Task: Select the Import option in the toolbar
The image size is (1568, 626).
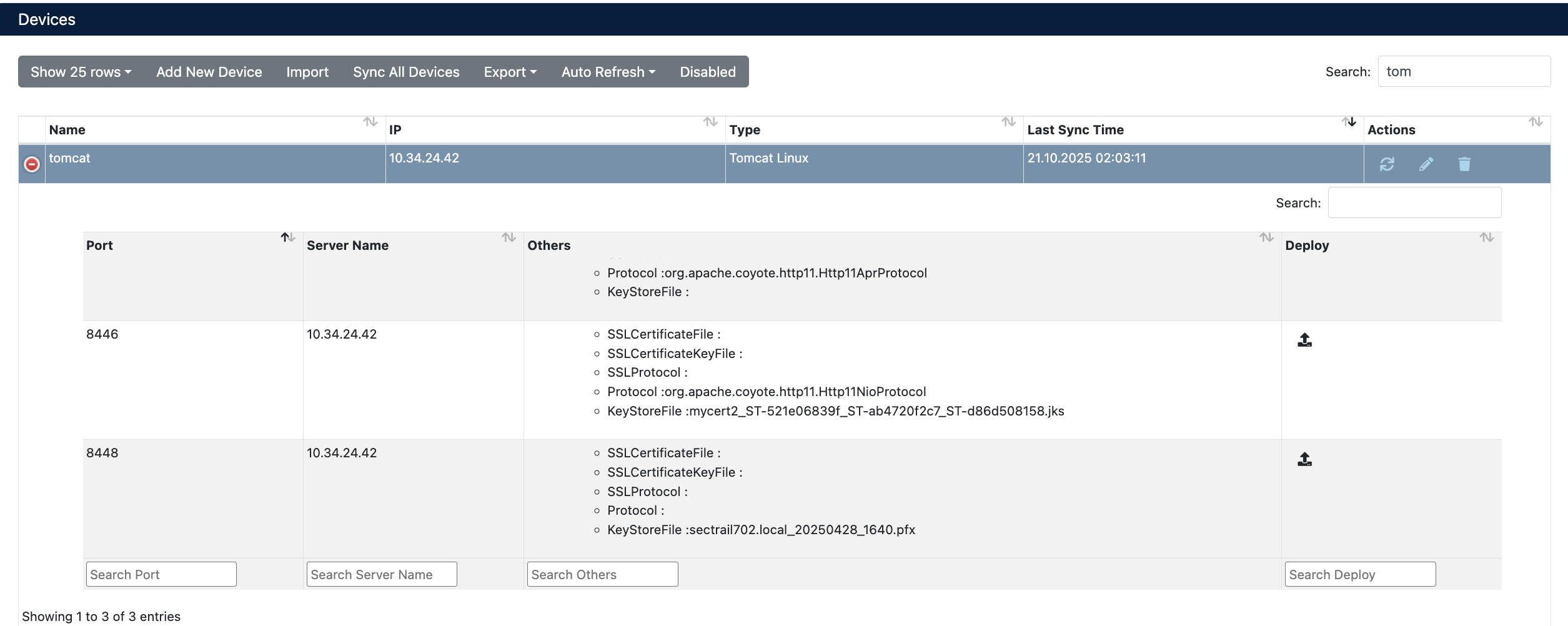Action: pos(307,71)
